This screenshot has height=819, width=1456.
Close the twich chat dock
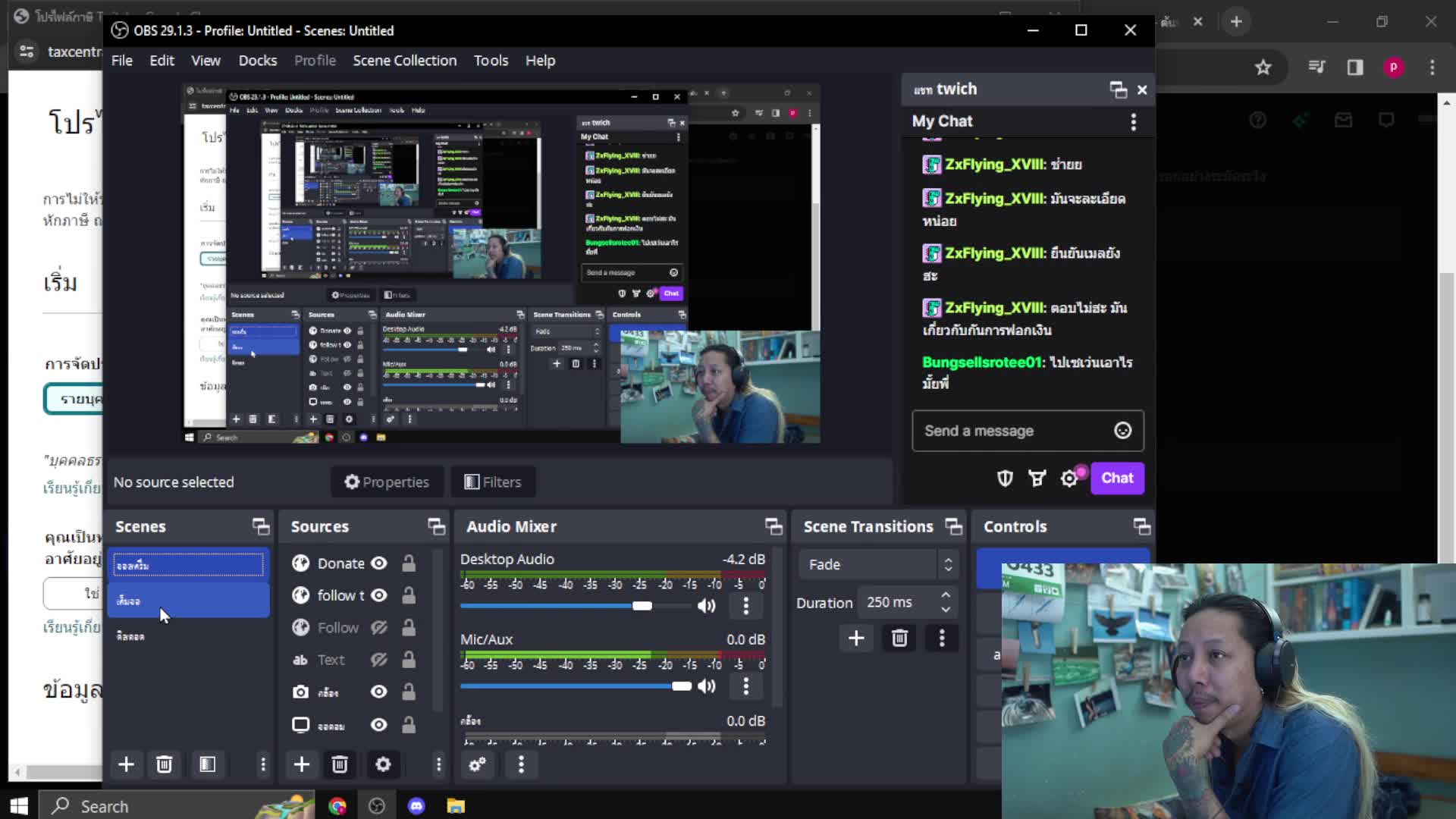tap(1143, 90)
